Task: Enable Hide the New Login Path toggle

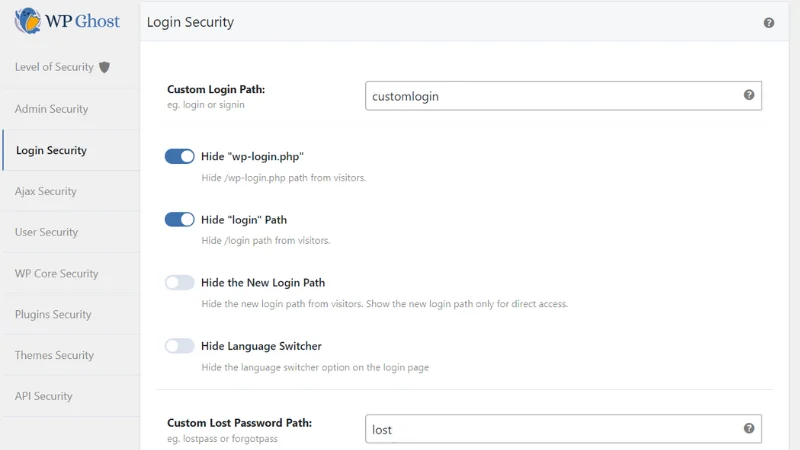Action: (180, 283)
